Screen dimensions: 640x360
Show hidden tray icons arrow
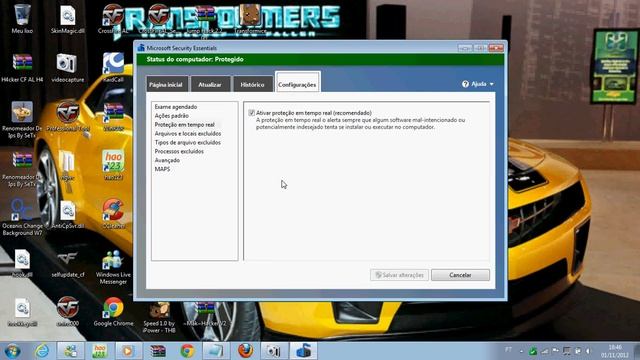[521, 351]
